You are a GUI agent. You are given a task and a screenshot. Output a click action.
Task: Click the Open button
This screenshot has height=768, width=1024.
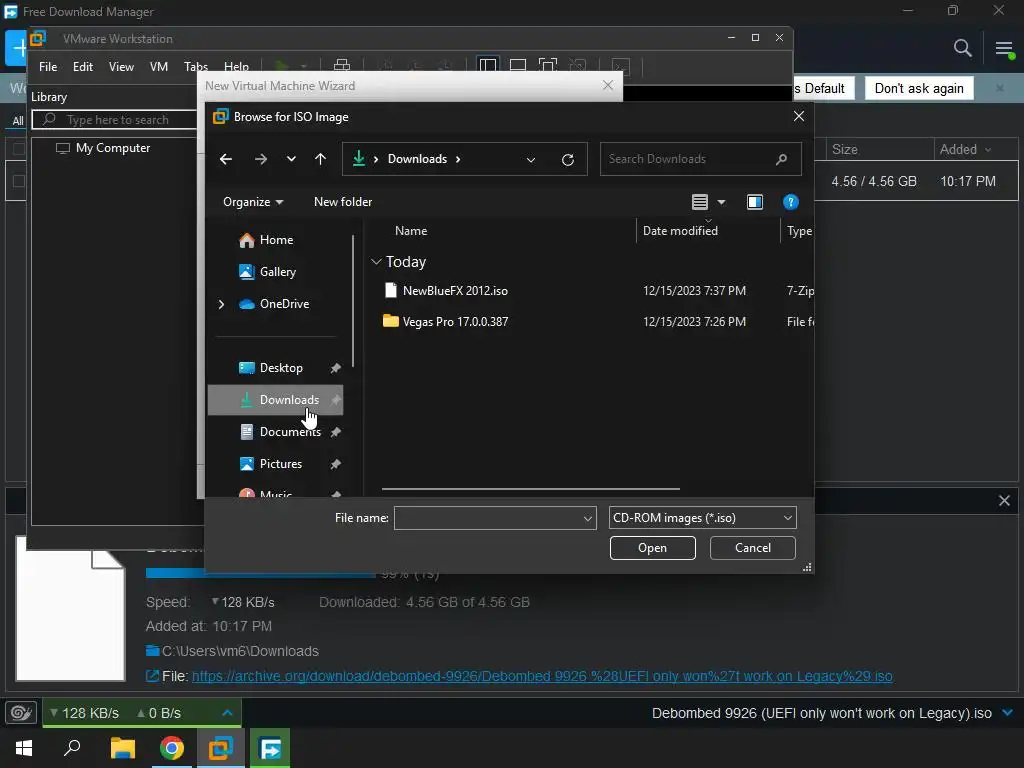coord(652,548)
